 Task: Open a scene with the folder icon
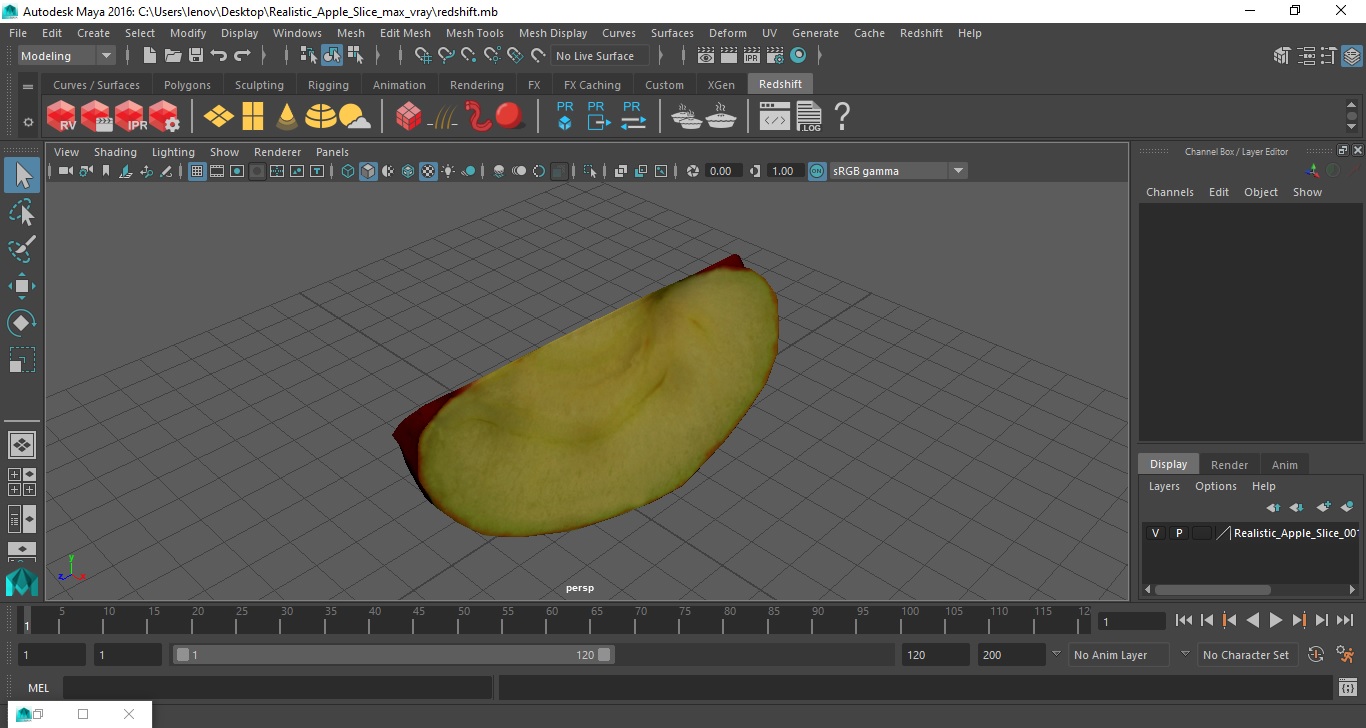coord(173,56)
